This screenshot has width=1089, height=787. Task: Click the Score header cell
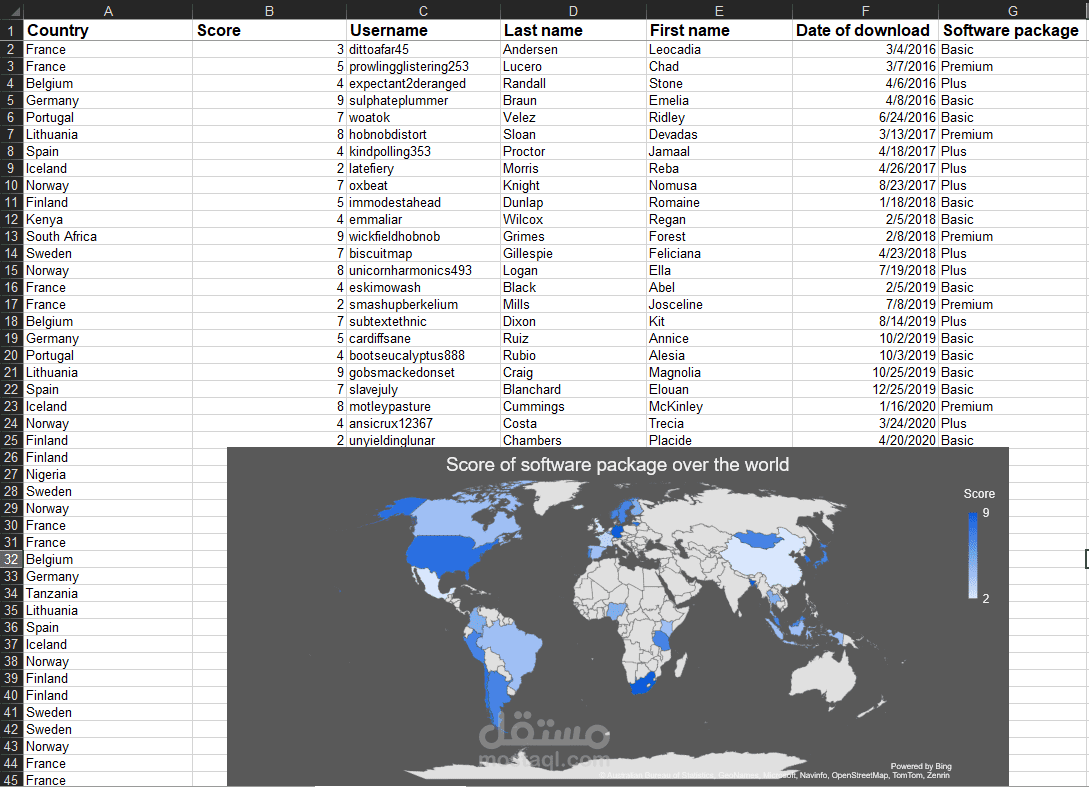point(269,30)
